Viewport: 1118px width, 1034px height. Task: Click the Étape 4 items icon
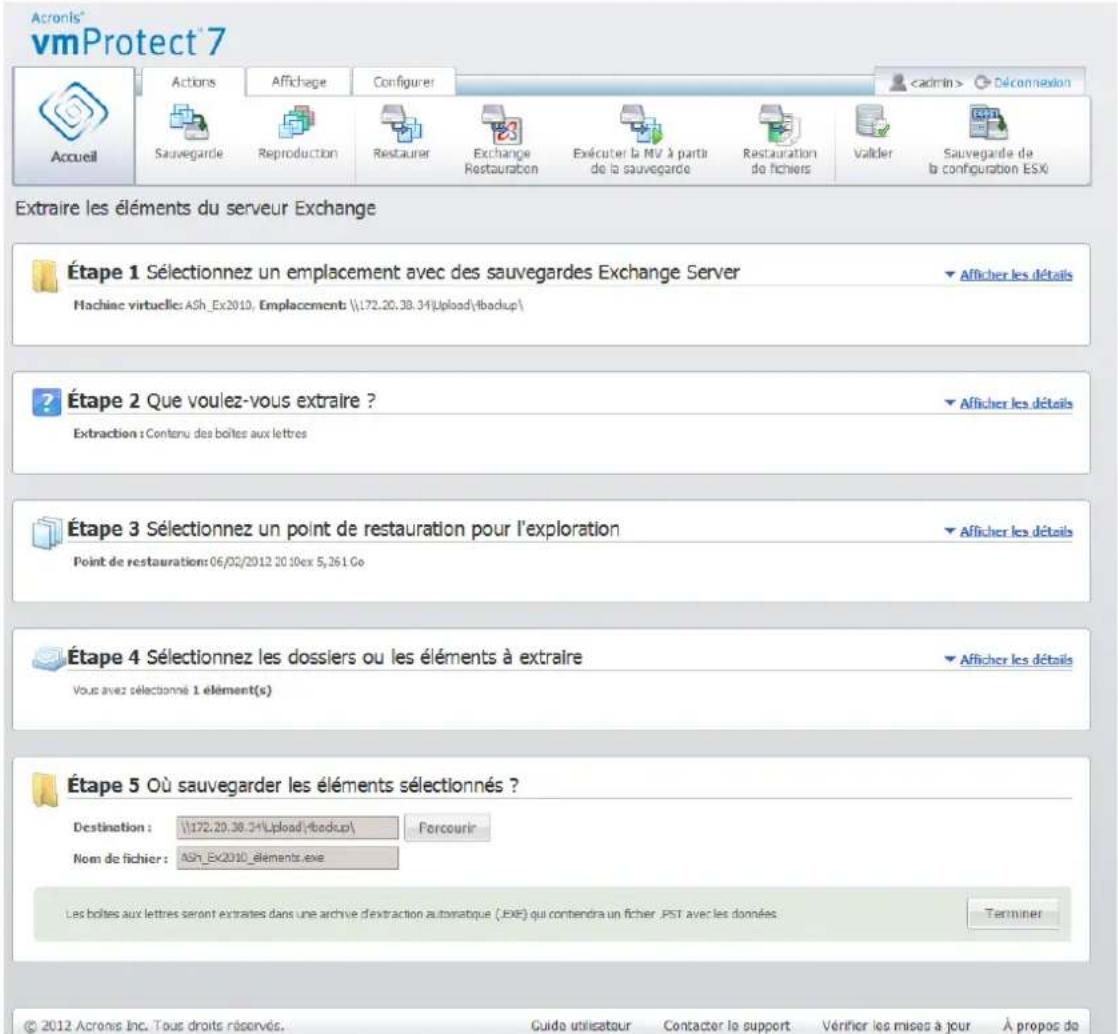(49, 658)
